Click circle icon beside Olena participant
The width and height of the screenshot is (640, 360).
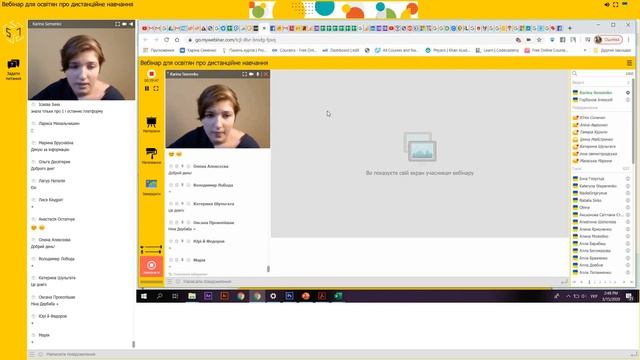click(628, 207)
